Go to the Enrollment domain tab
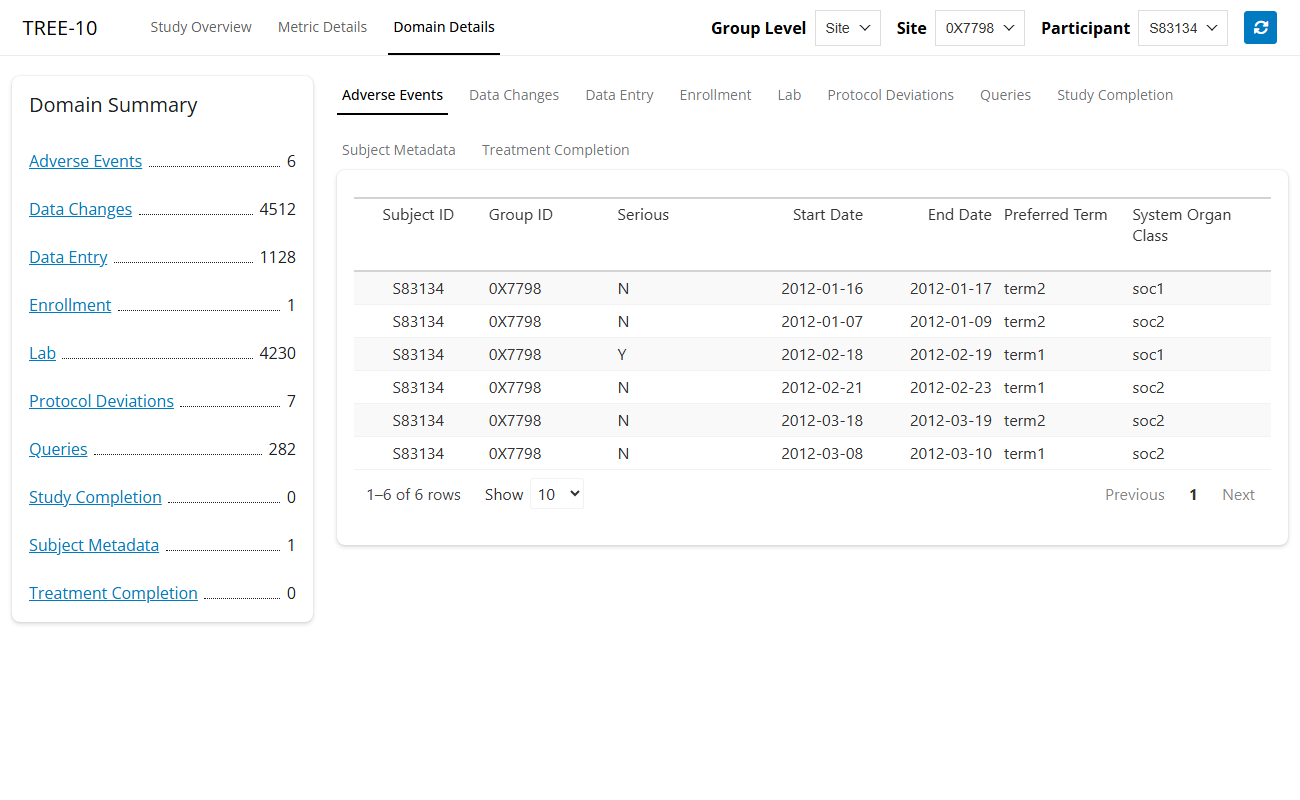The image size is (1300, 800). pyautogui.click(x=715, y=95)
